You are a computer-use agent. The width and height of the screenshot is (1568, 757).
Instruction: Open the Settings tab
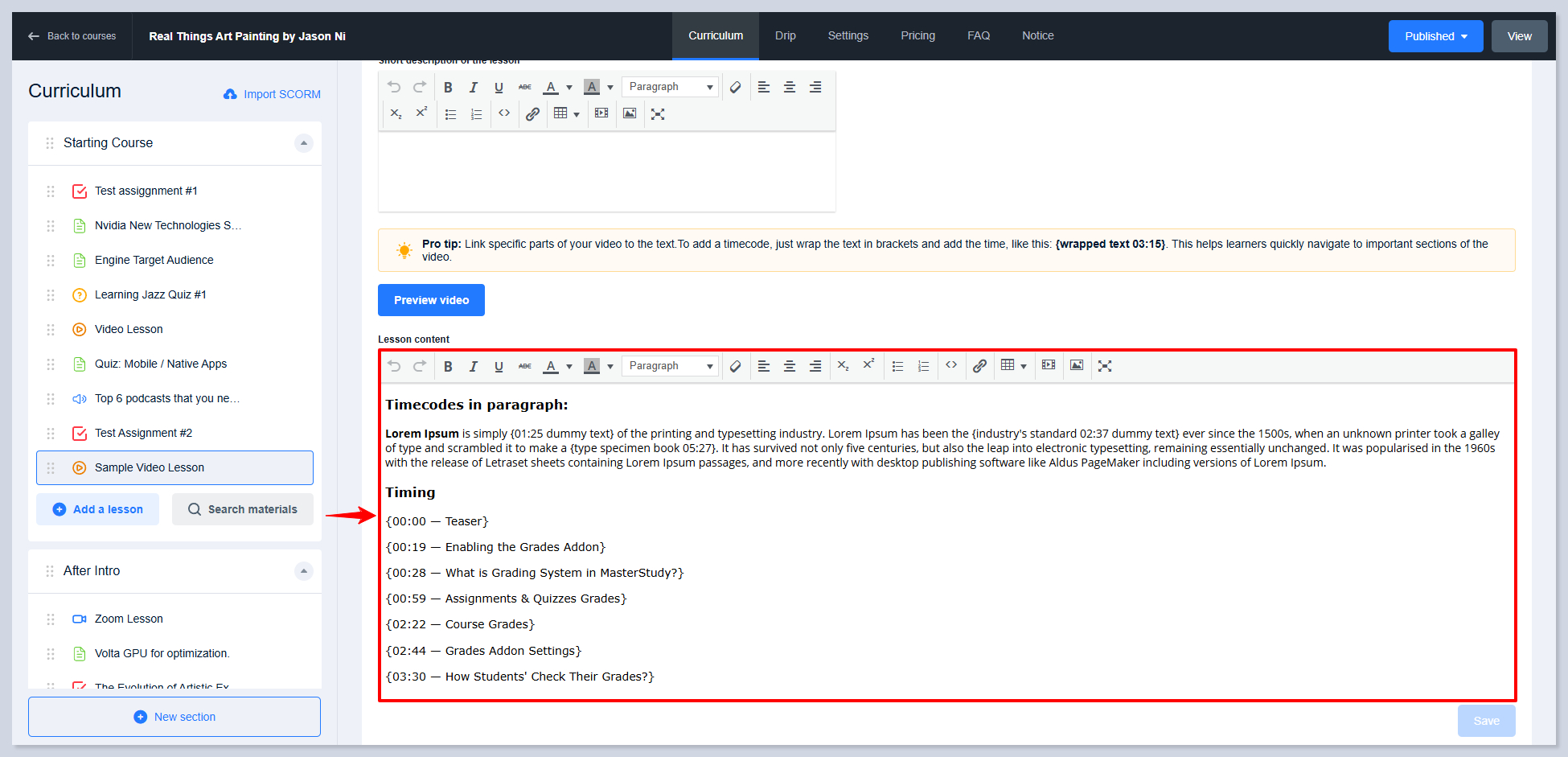[x=848, y=36]
